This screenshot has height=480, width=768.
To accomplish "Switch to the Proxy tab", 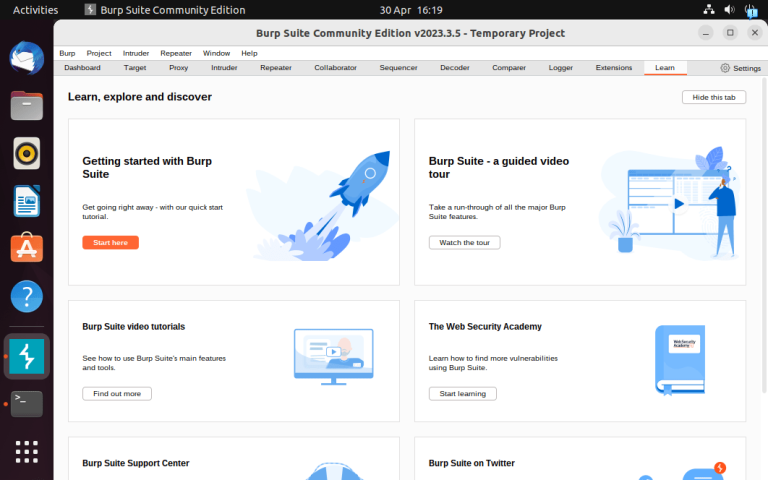I will (179, 68).
